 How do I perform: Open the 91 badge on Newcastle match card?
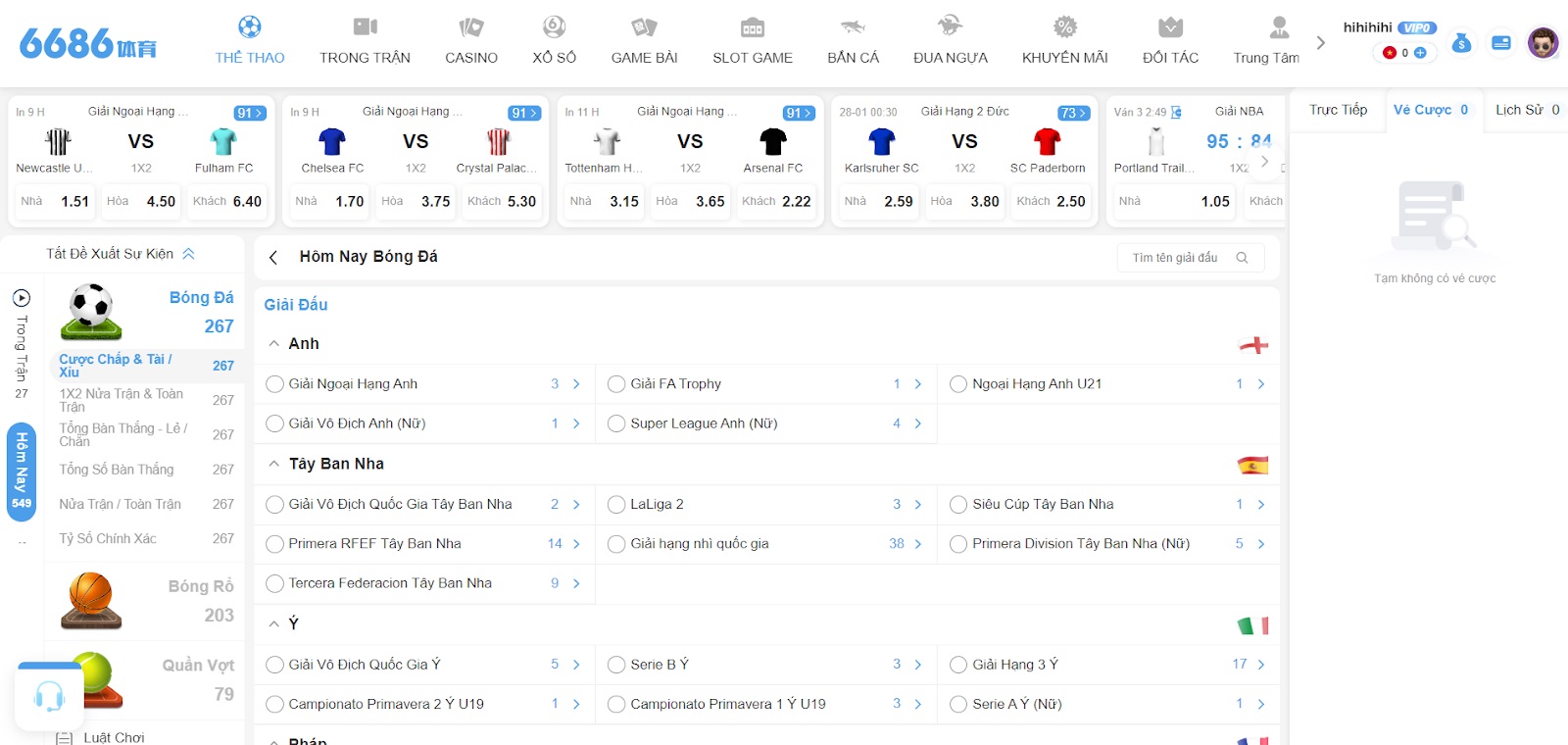(x=250, y=114)
